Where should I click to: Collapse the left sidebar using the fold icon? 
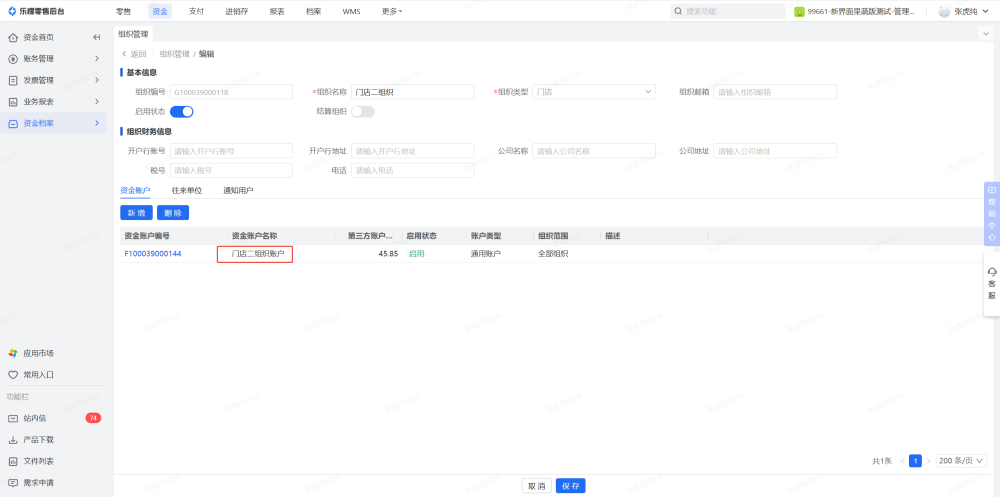click(x=97, y=37)
